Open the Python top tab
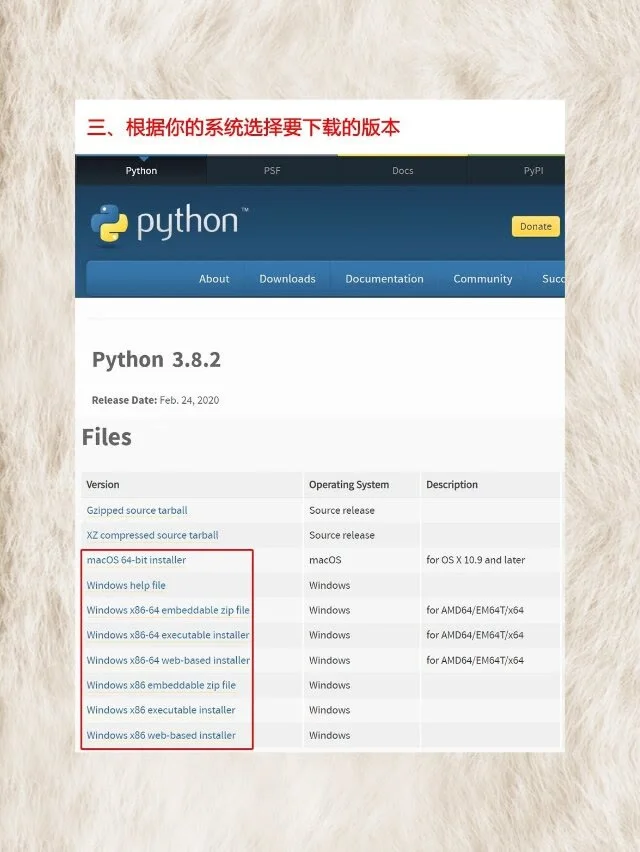The image size is (640, 852). [141, 171]
